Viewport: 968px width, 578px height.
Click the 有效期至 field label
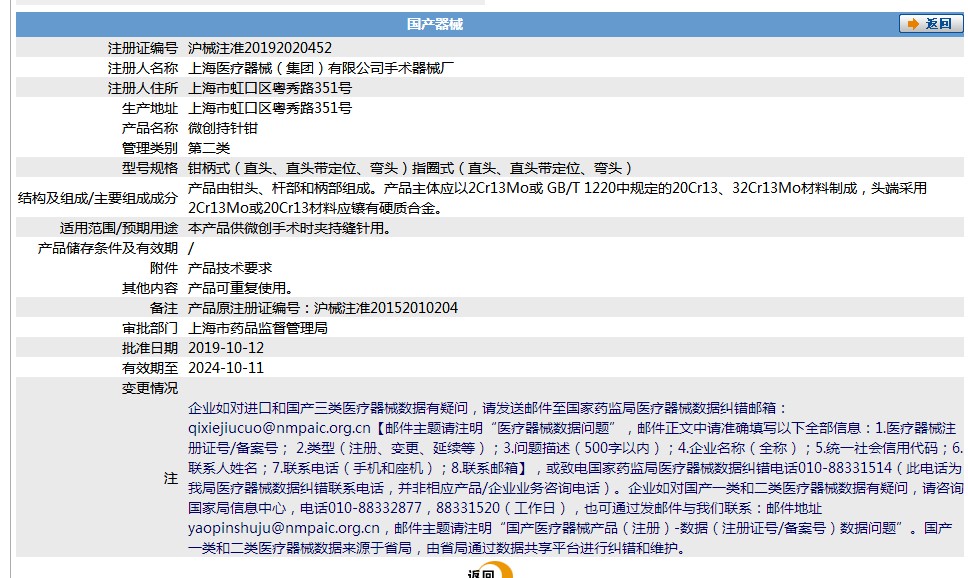click(150, 368)
